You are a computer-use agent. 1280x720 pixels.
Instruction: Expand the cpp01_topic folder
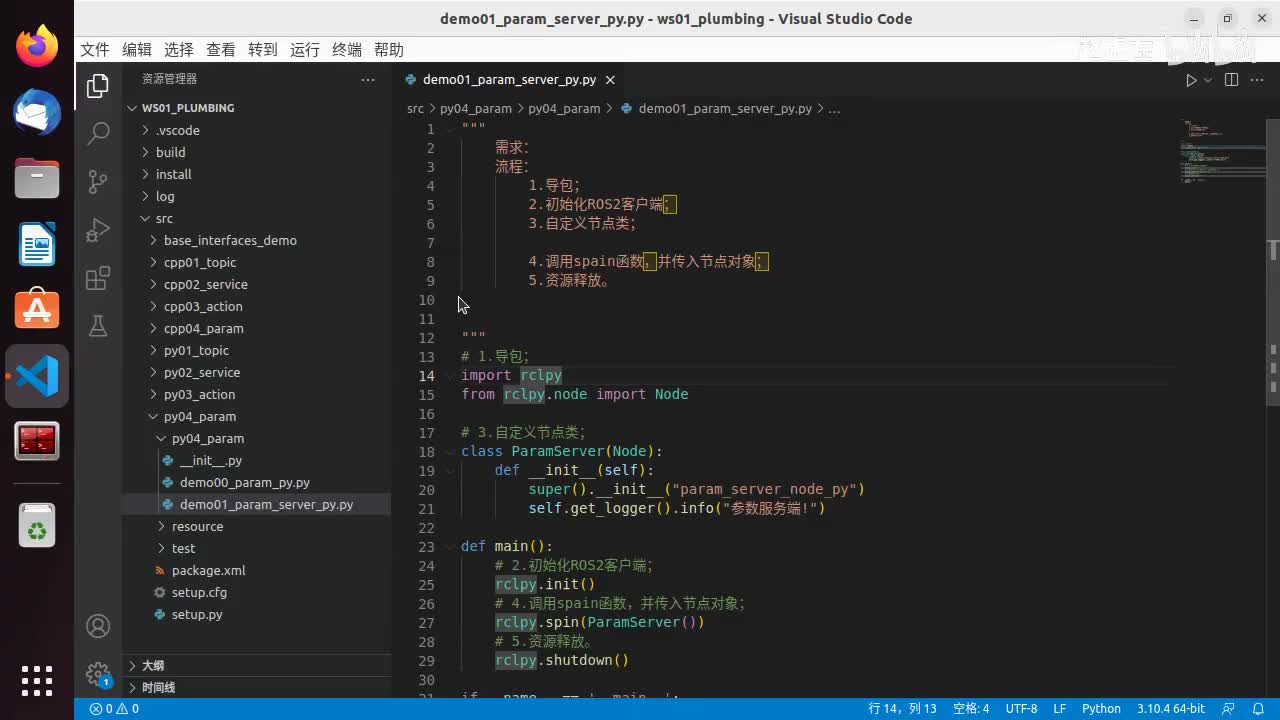point(200,262)
